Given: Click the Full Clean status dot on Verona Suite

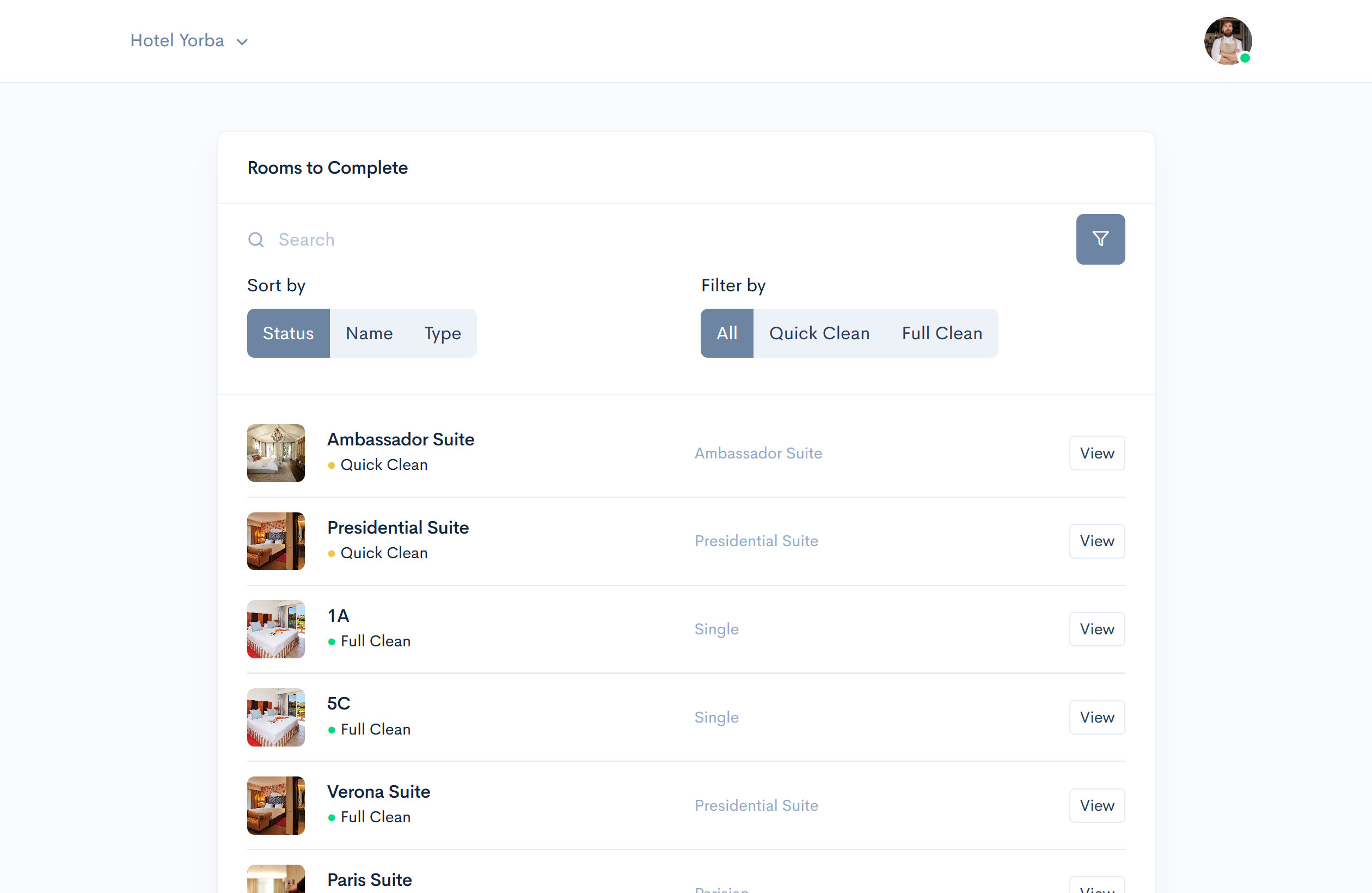Looking at the screenshot, I should click(x=331, y=817).
